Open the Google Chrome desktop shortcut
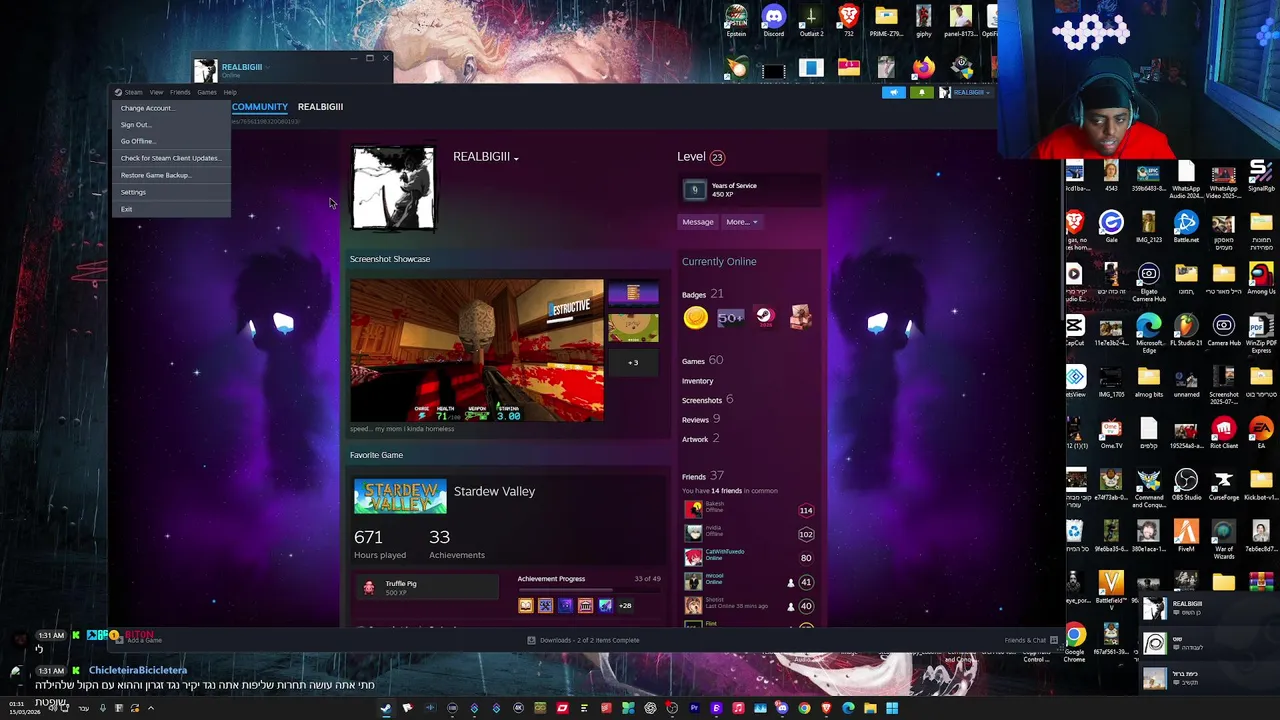The width and height of the screenshot is (1280, 720). click(1074, 642)
